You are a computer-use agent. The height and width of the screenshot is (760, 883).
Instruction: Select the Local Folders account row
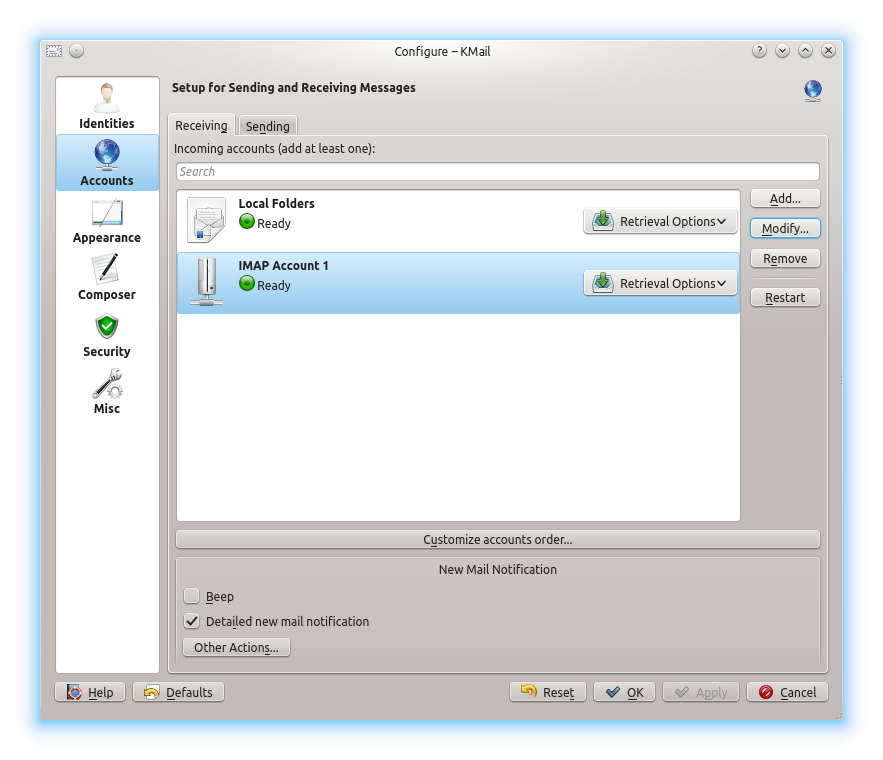coord(458,221)
